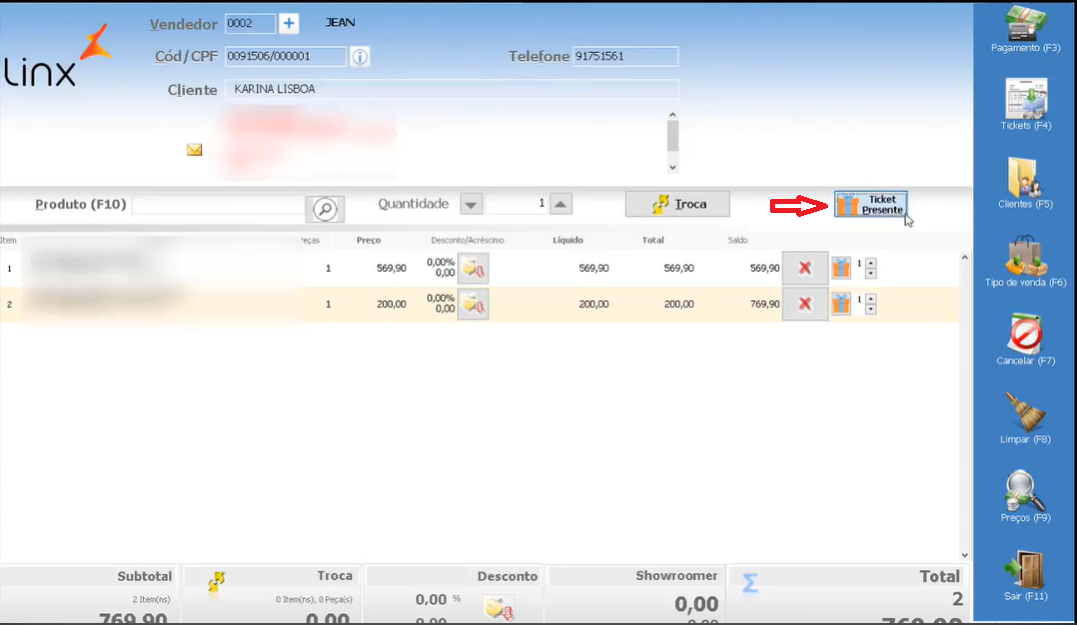Image resolution: width=1077 pixels, height=625 pixels.
Task: Open the email envelope icon near client info
Action: point(194,149)
